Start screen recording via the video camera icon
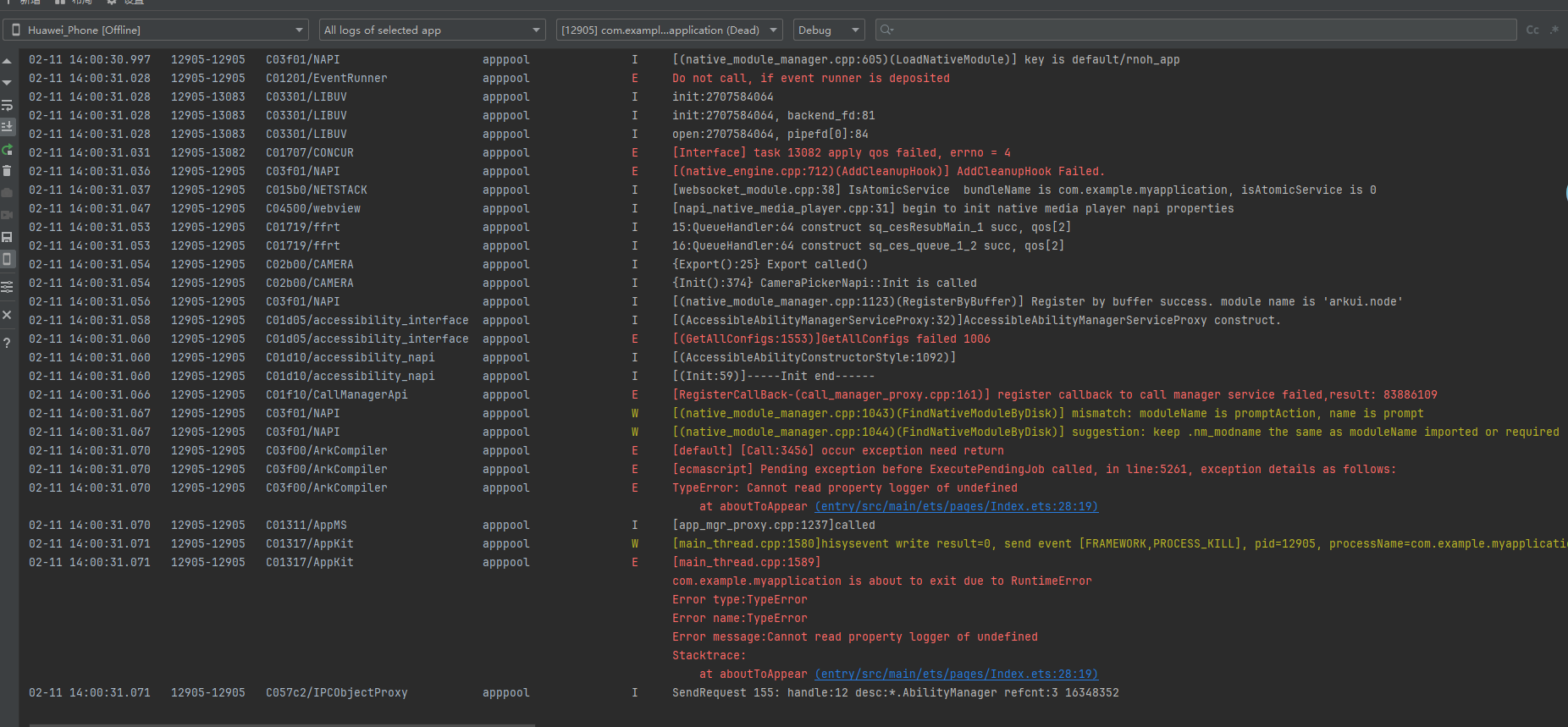Screen dimensions: 1568x727 point(7,215)
